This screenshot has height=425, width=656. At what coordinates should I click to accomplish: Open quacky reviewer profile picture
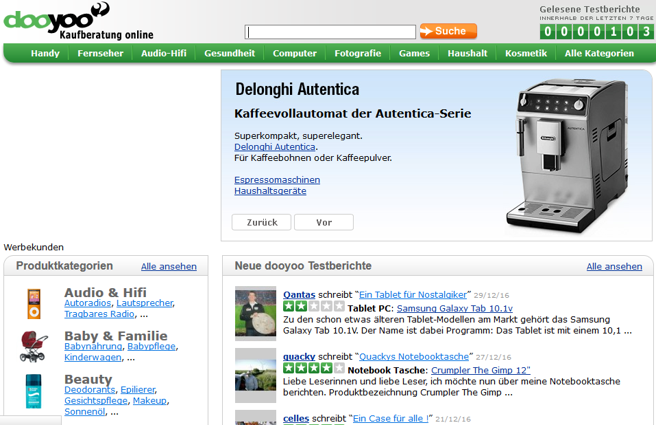(x=256, y=375)
